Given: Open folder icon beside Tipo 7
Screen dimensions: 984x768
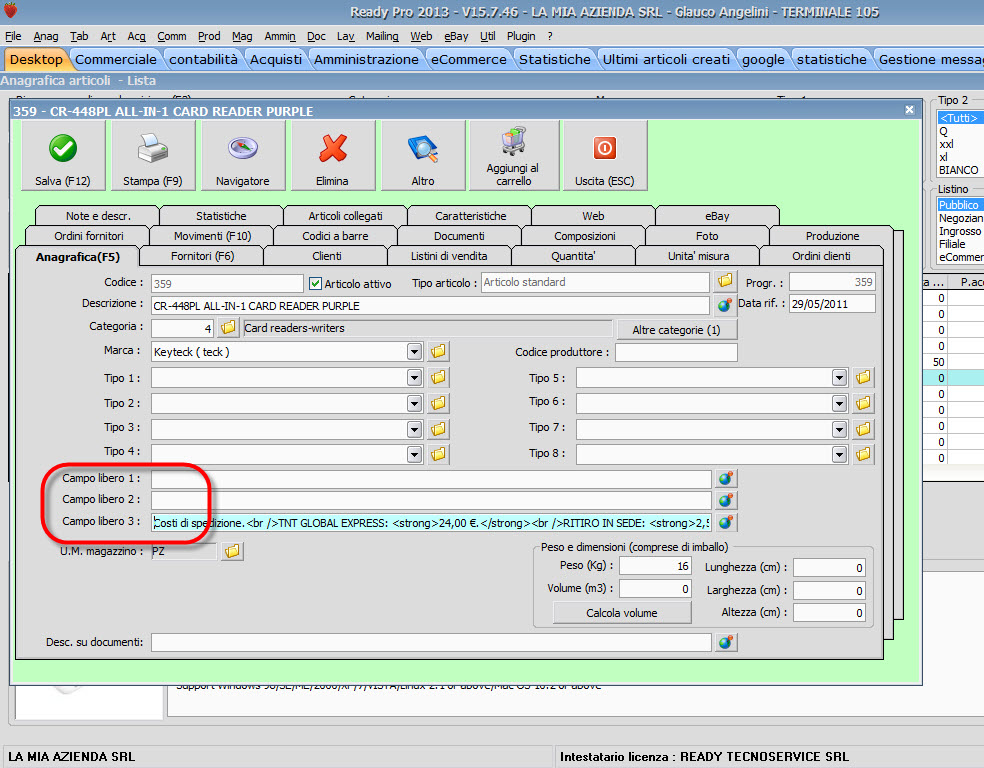Looking at the screenshot, I should (863, 429).
